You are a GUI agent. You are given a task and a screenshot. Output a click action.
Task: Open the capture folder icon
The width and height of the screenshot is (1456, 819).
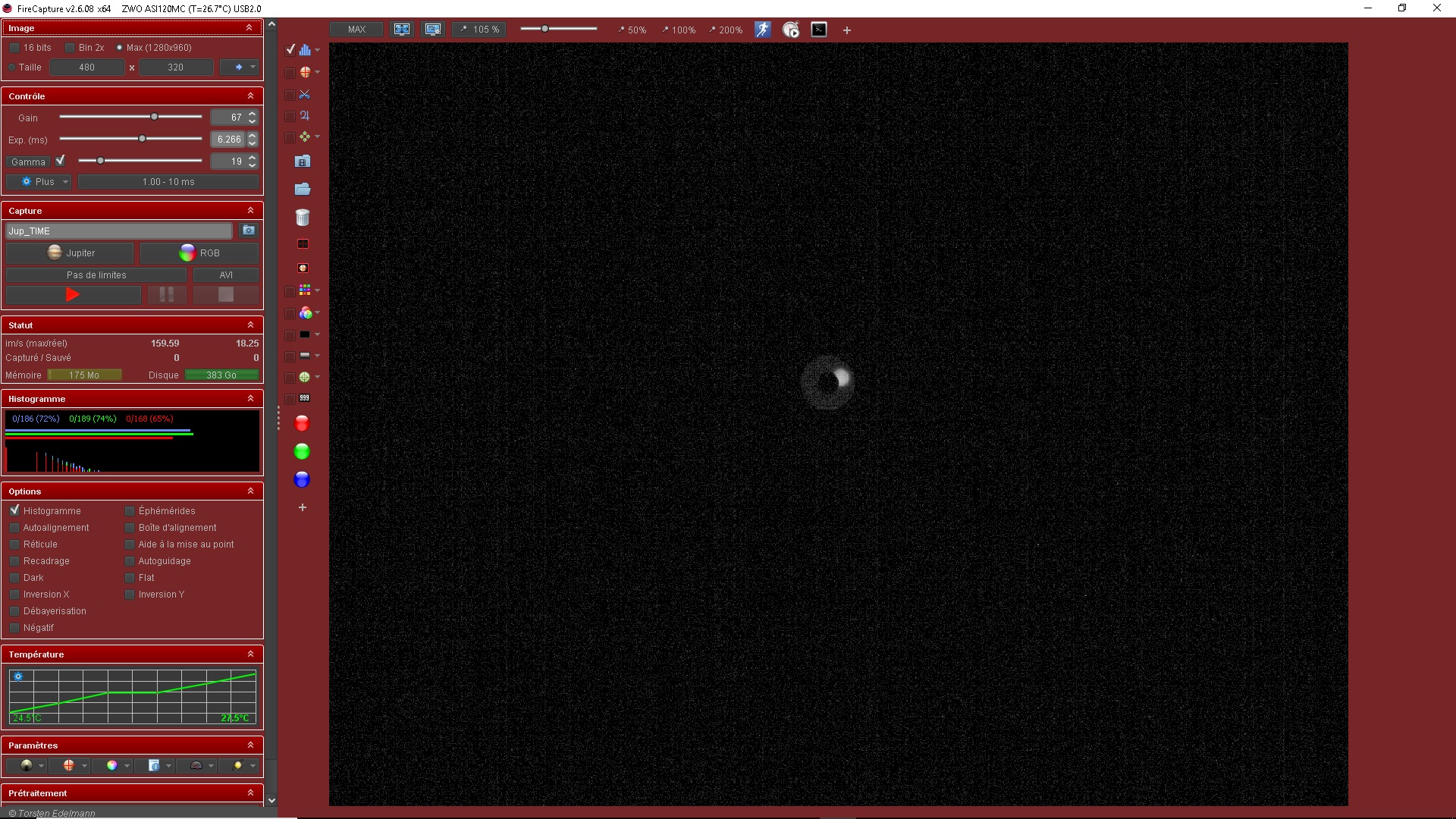click(x=302, y=189)
